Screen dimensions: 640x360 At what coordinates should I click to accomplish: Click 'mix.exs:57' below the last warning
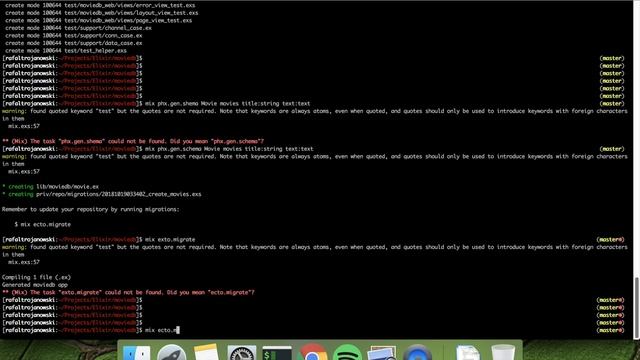pos(24,262)
